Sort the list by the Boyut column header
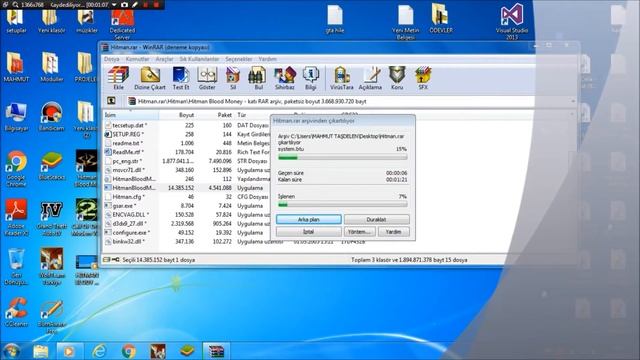 pyautogui.click(x=177, y=115)
